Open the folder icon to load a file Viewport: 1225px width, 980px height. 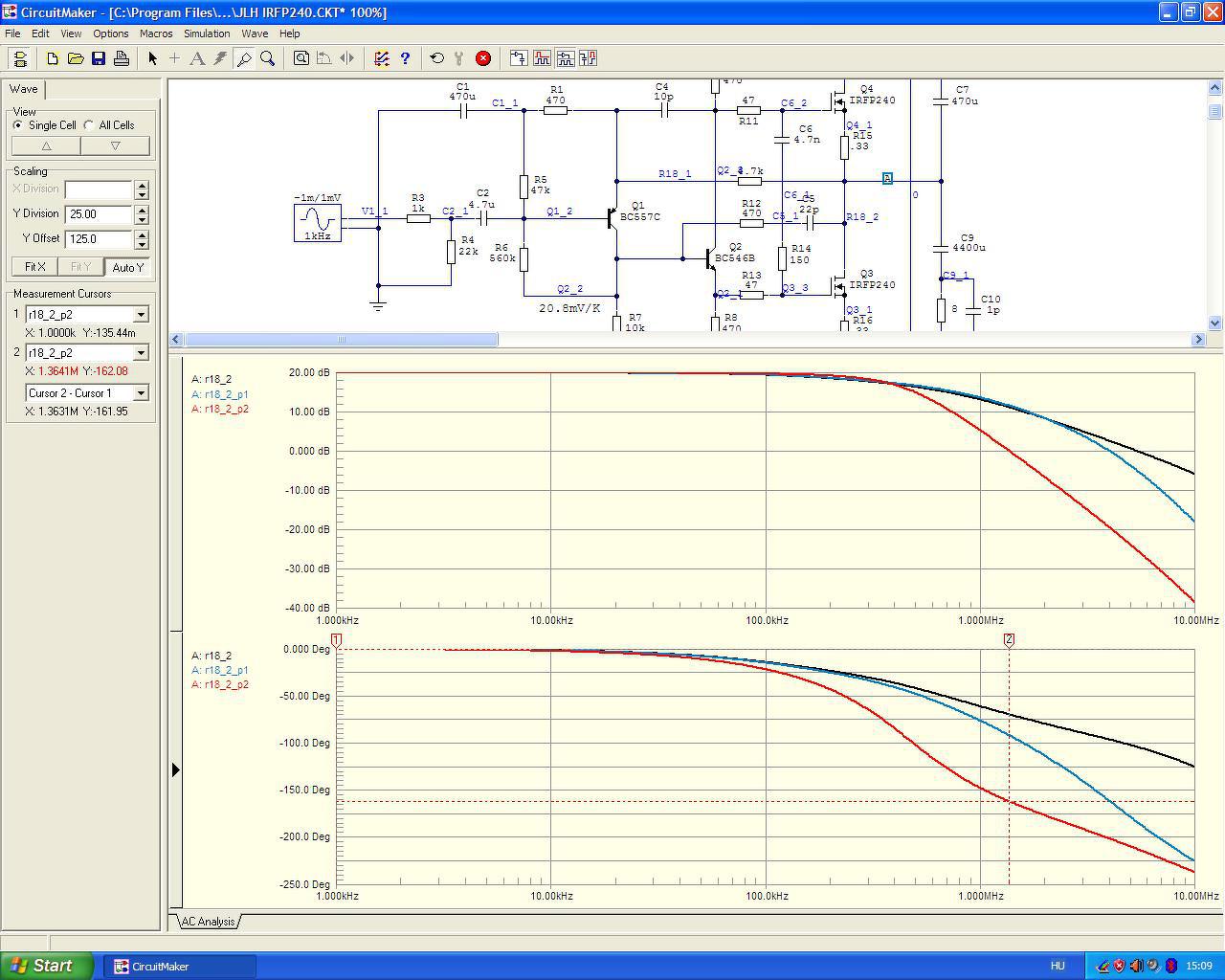tap(76, 58)
